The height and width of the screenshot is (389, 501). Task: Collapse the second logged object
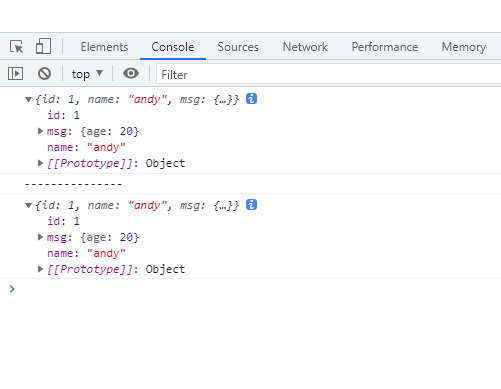pyautogui.click(x=28, y=205)
